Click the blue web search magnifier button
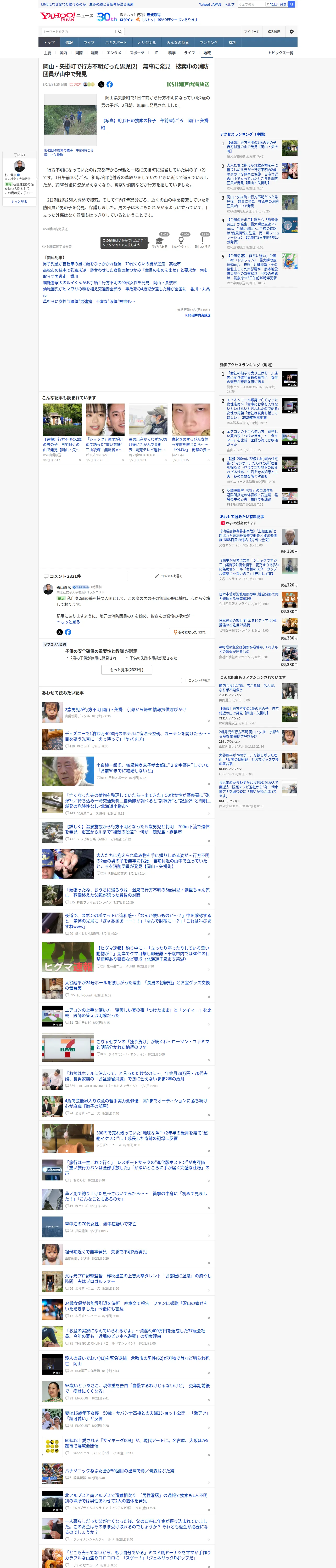 [x=292, y=4]
